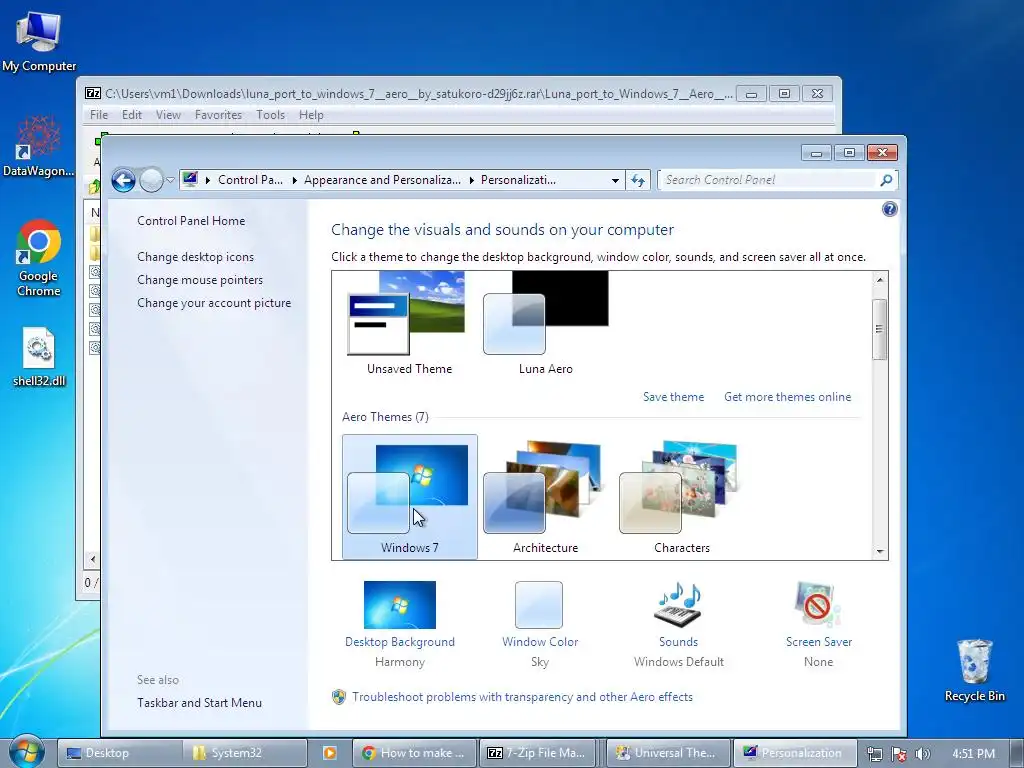Select the Unsaved Theme thumbnail
Viewport: 1024px width, 768px height.
click(409, 324)
